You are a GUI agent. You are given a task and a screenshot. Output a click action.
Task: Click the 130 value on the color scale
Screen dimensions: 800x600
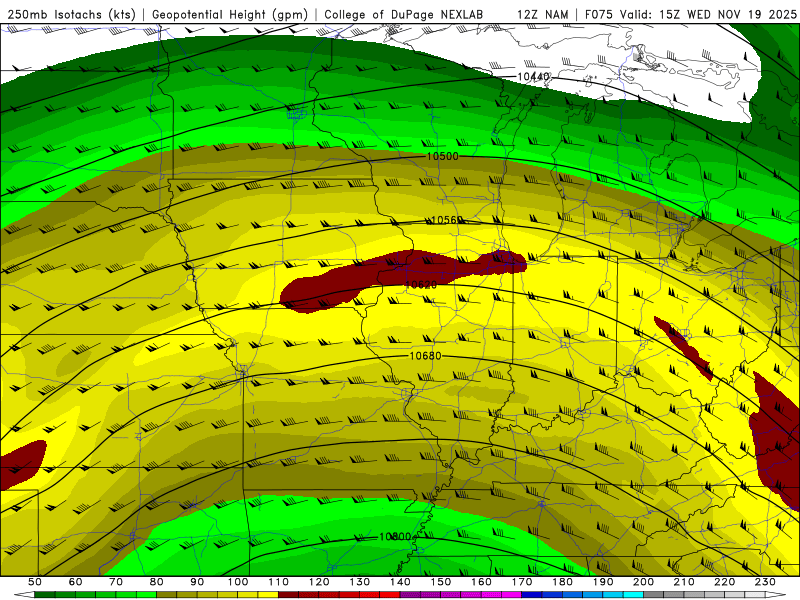pyautogui.click(x=360, y=582)
